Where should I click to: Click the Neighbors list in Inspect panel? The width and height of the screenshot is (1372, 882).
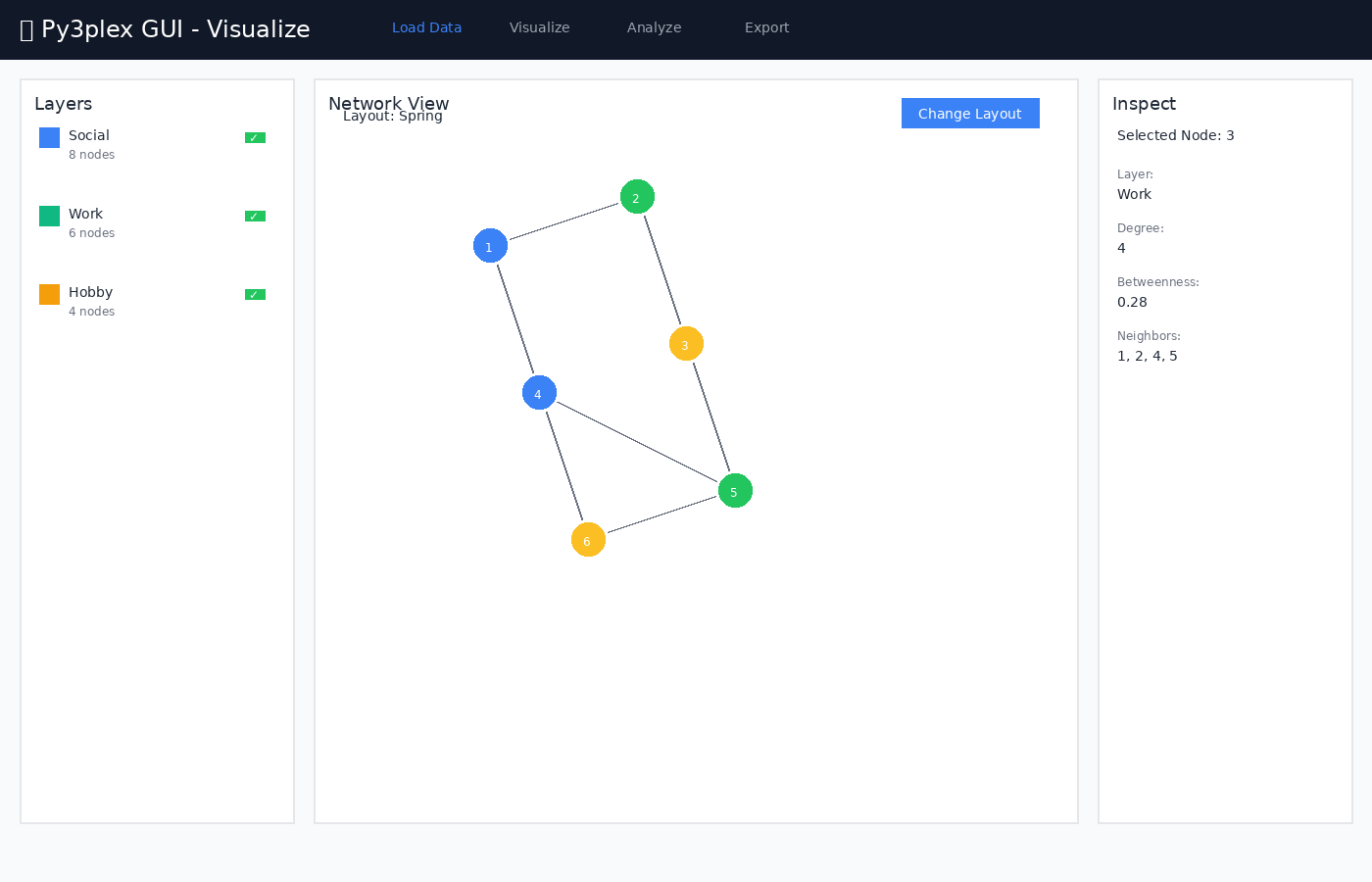(1148, 356)
